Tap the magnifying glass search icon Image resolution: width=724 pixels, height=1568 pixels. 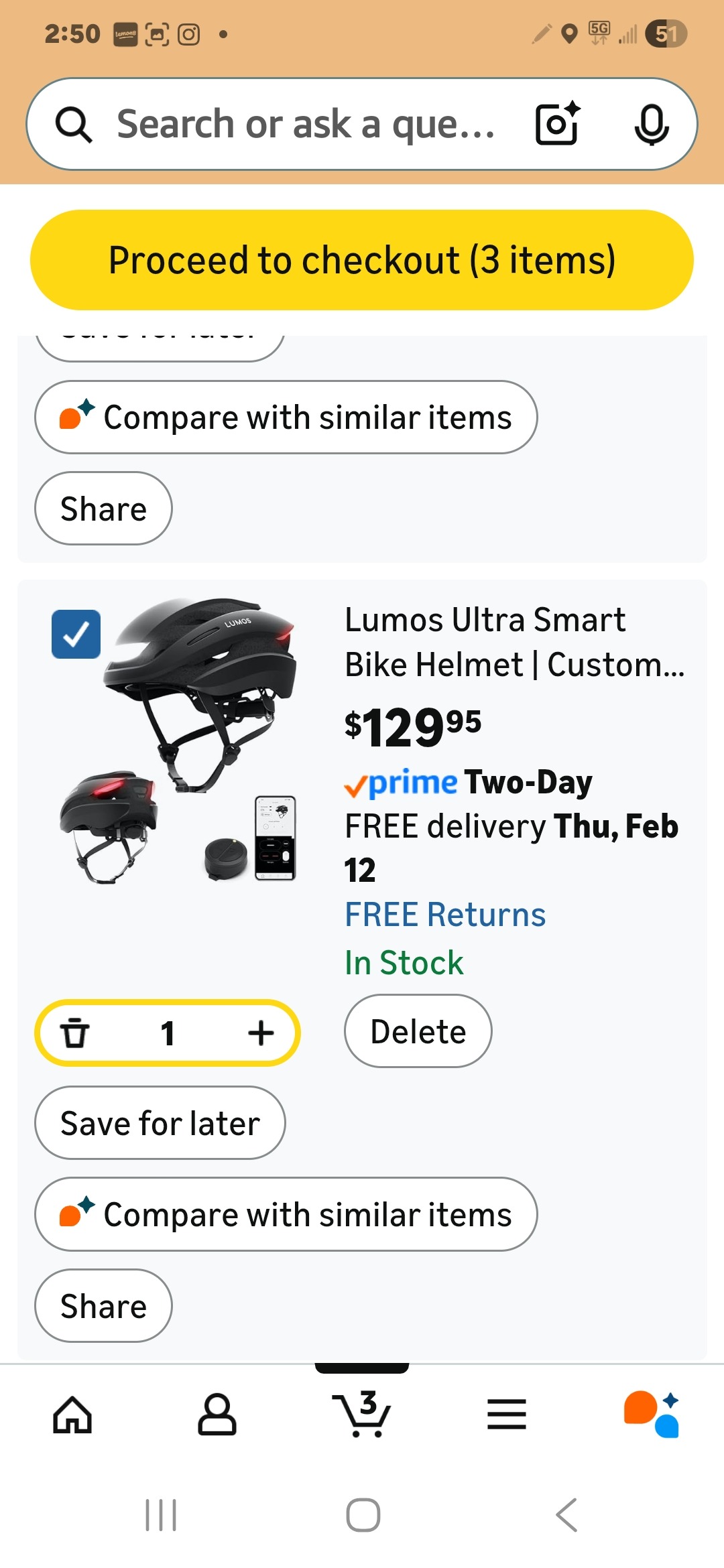[x=73, y=125]
